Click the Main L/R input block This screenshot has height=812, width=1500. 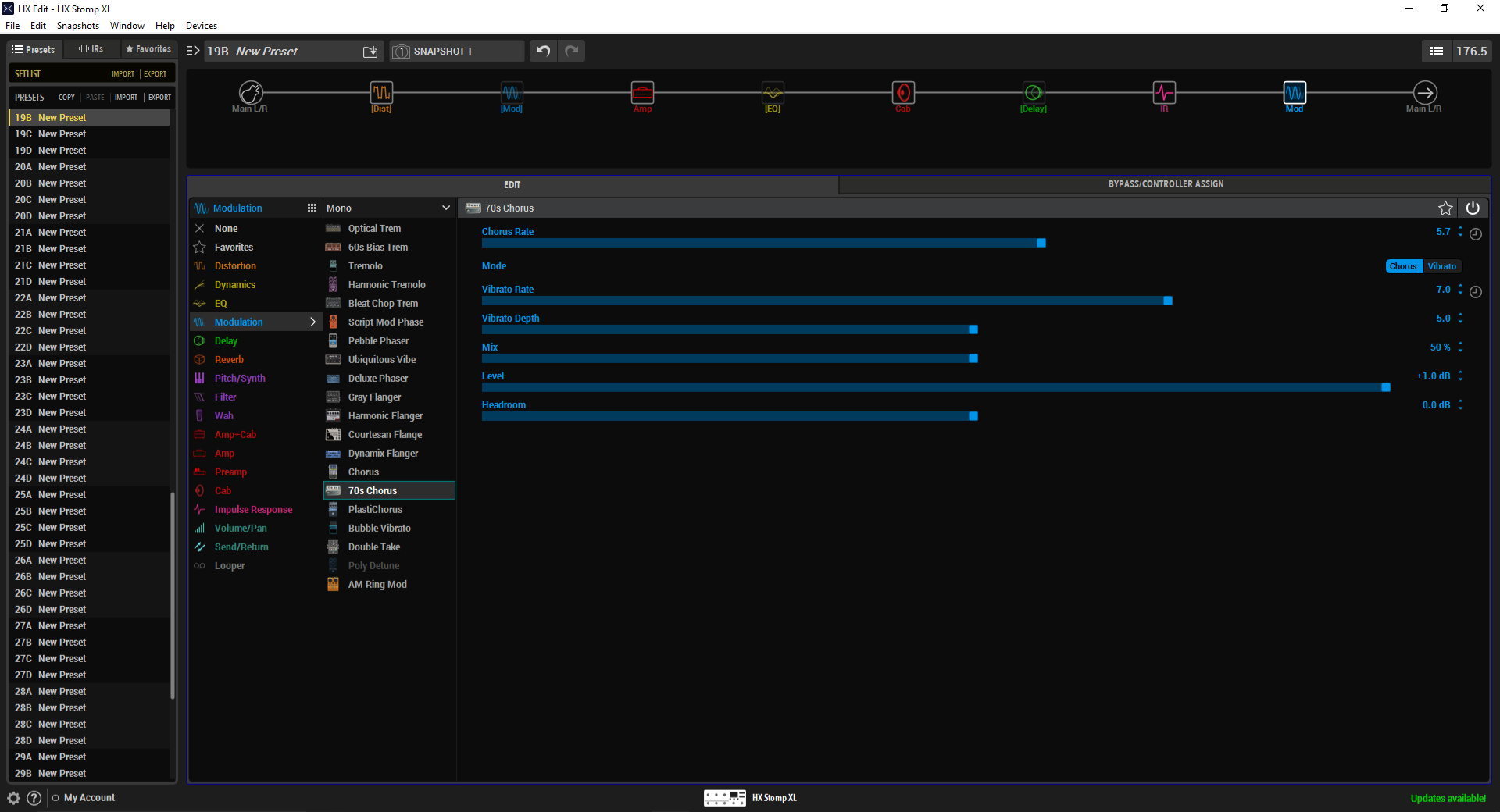[x=251, y=93]
